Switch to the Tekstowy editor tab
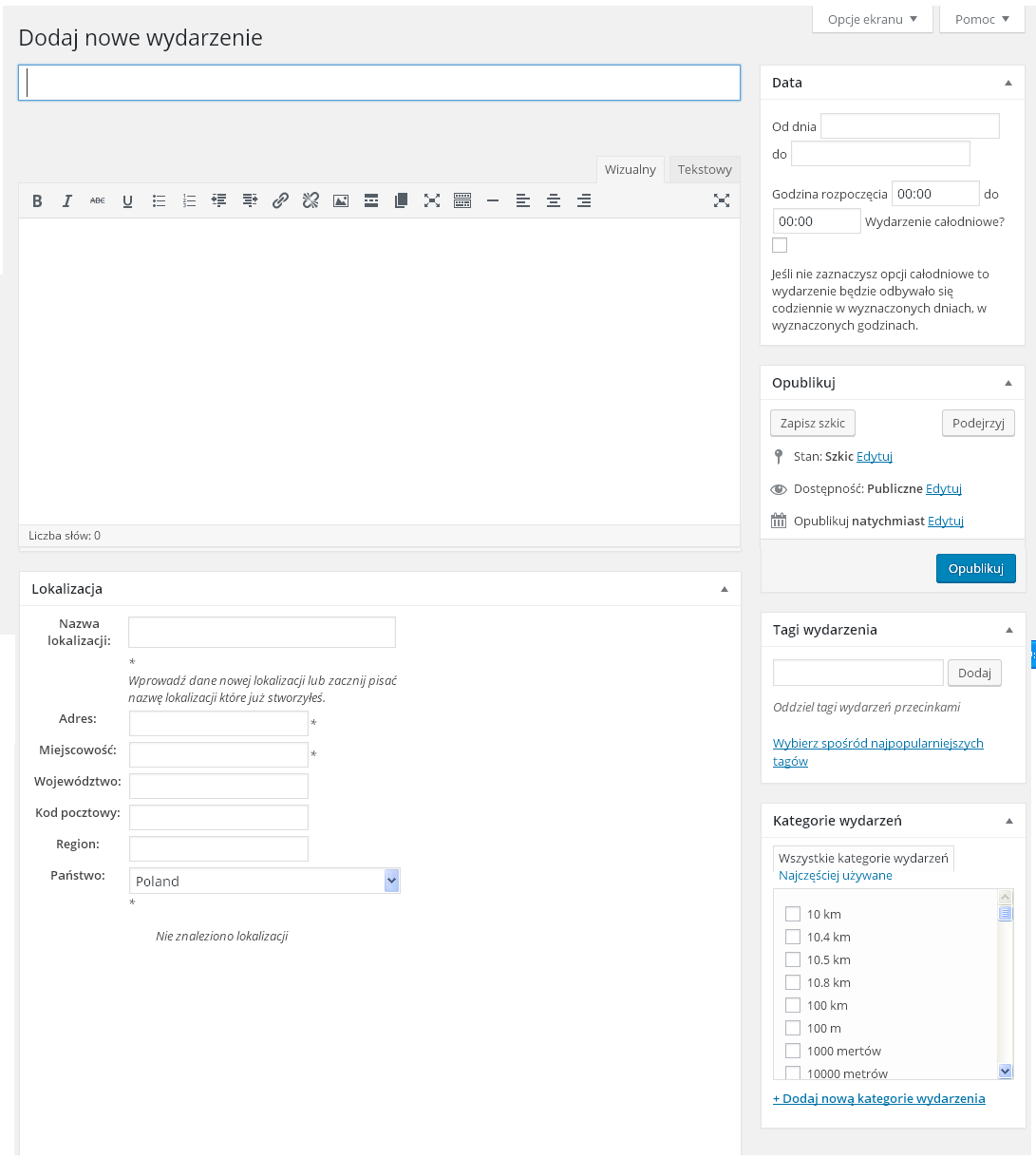1036x1158 pixels. (x=705, y=169)
